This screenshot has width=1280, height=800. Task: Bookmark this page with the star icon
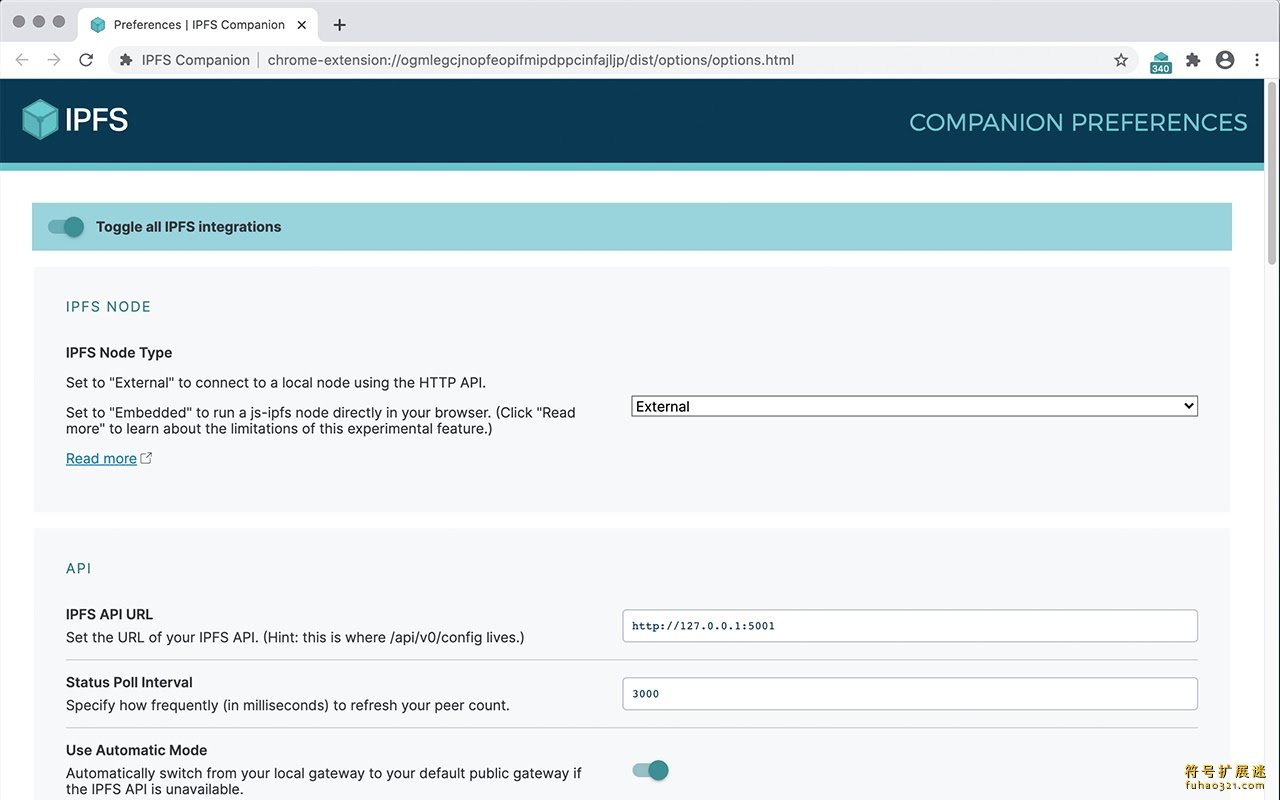point(1121,60)
